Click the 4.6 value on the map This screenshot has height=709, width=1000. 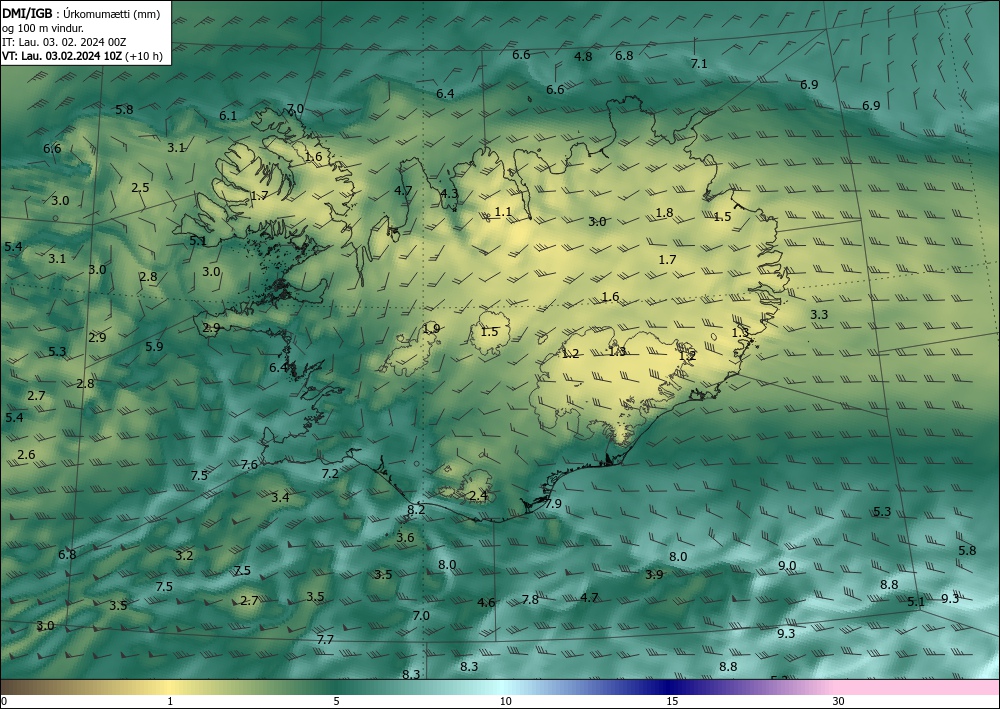pyautogui.click(x=486, y=602)
